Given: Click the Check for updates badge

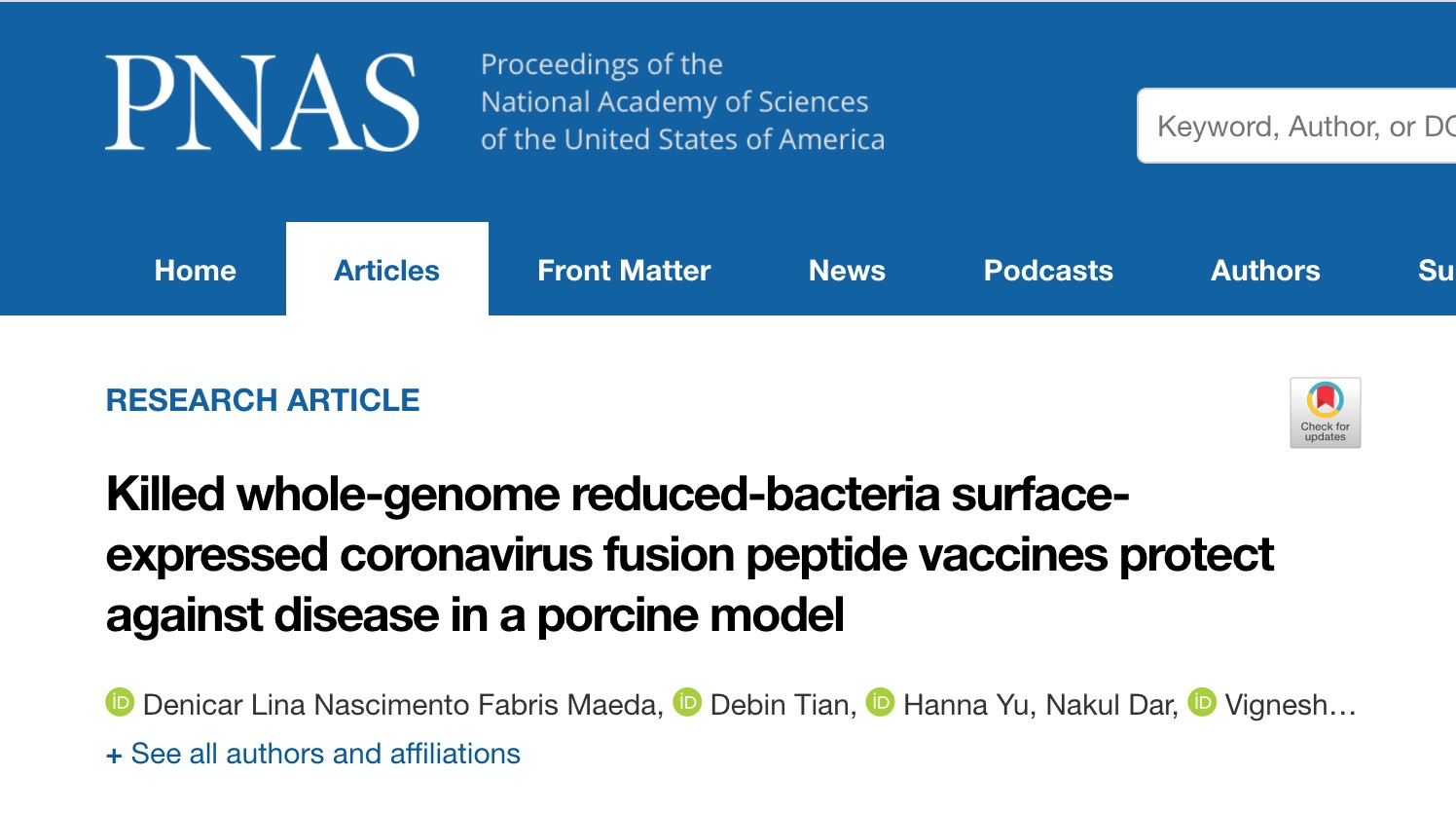Looking at the screenshot, I should coord(1325,413).
